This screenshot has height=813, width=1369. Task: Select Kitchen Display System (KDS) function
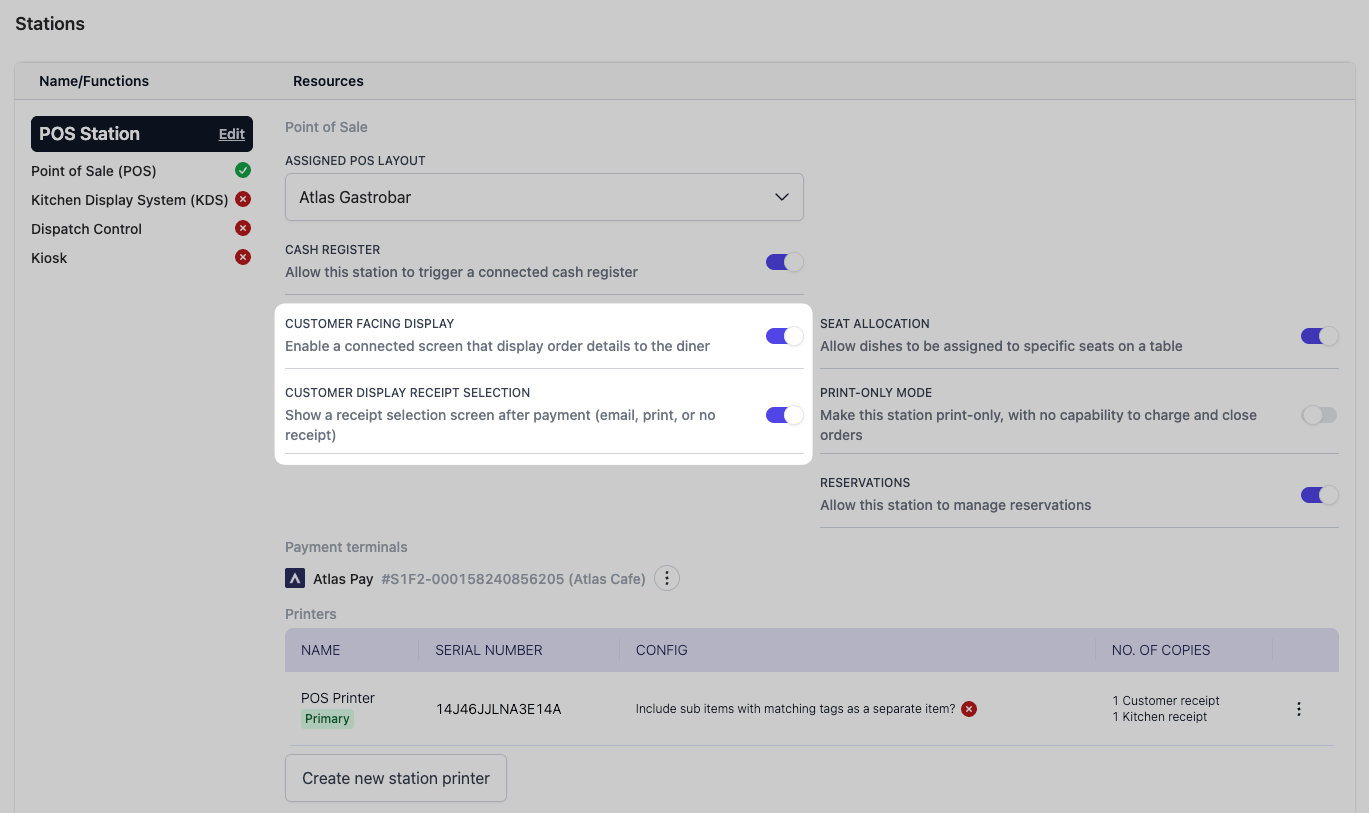130,200
